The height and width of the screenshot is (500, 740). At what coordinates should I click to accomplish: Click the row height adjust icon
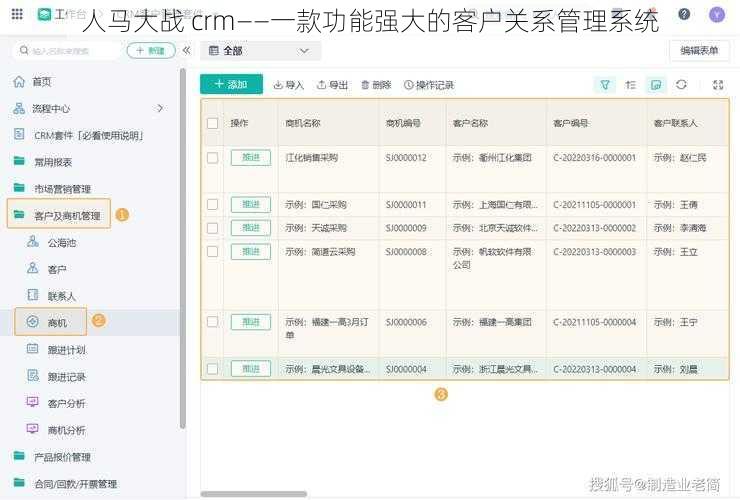coord(630,85)
